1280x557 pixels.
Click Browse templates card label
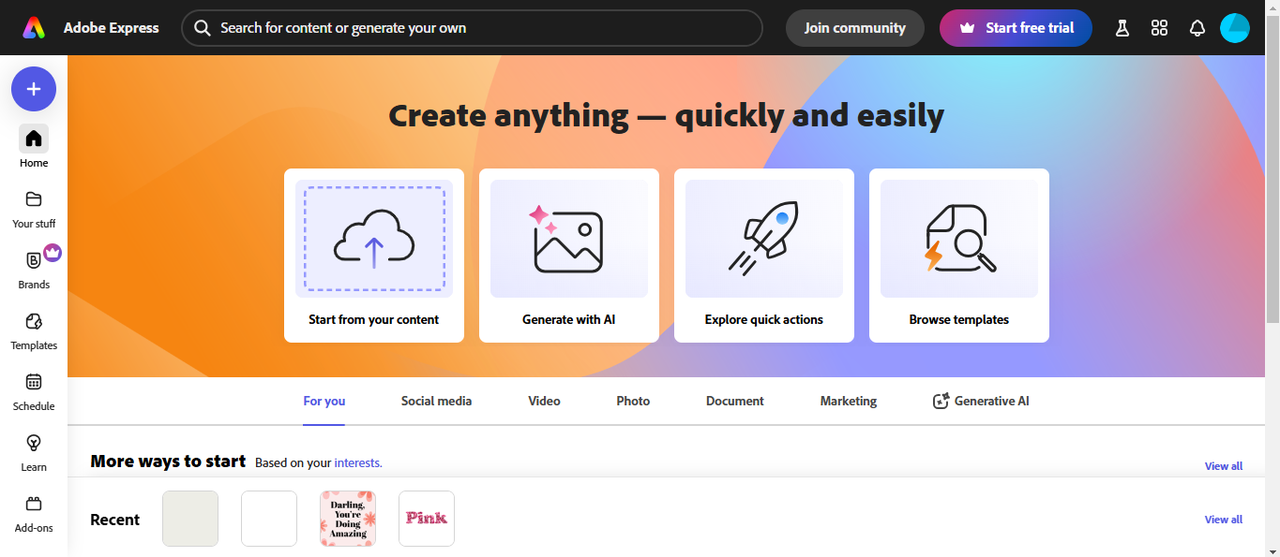tap(959, 320)
